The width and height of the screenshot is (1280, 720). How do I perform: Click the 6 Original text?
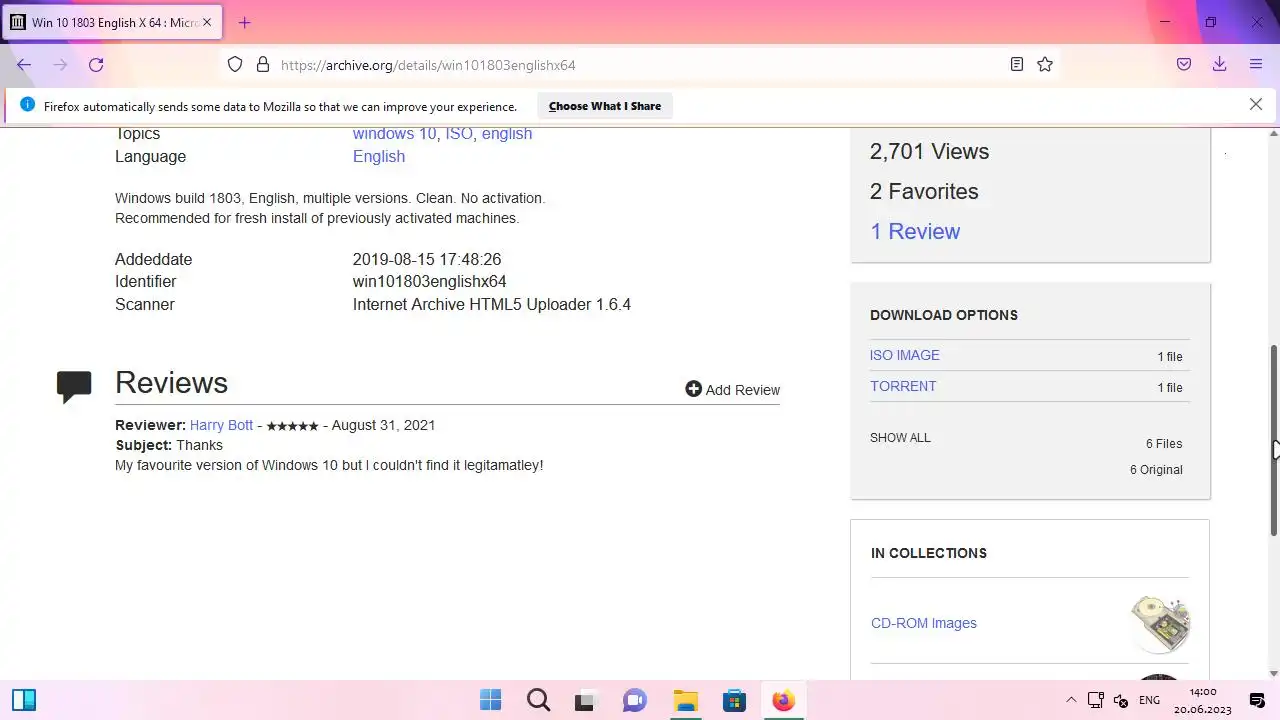[1156, 469]
